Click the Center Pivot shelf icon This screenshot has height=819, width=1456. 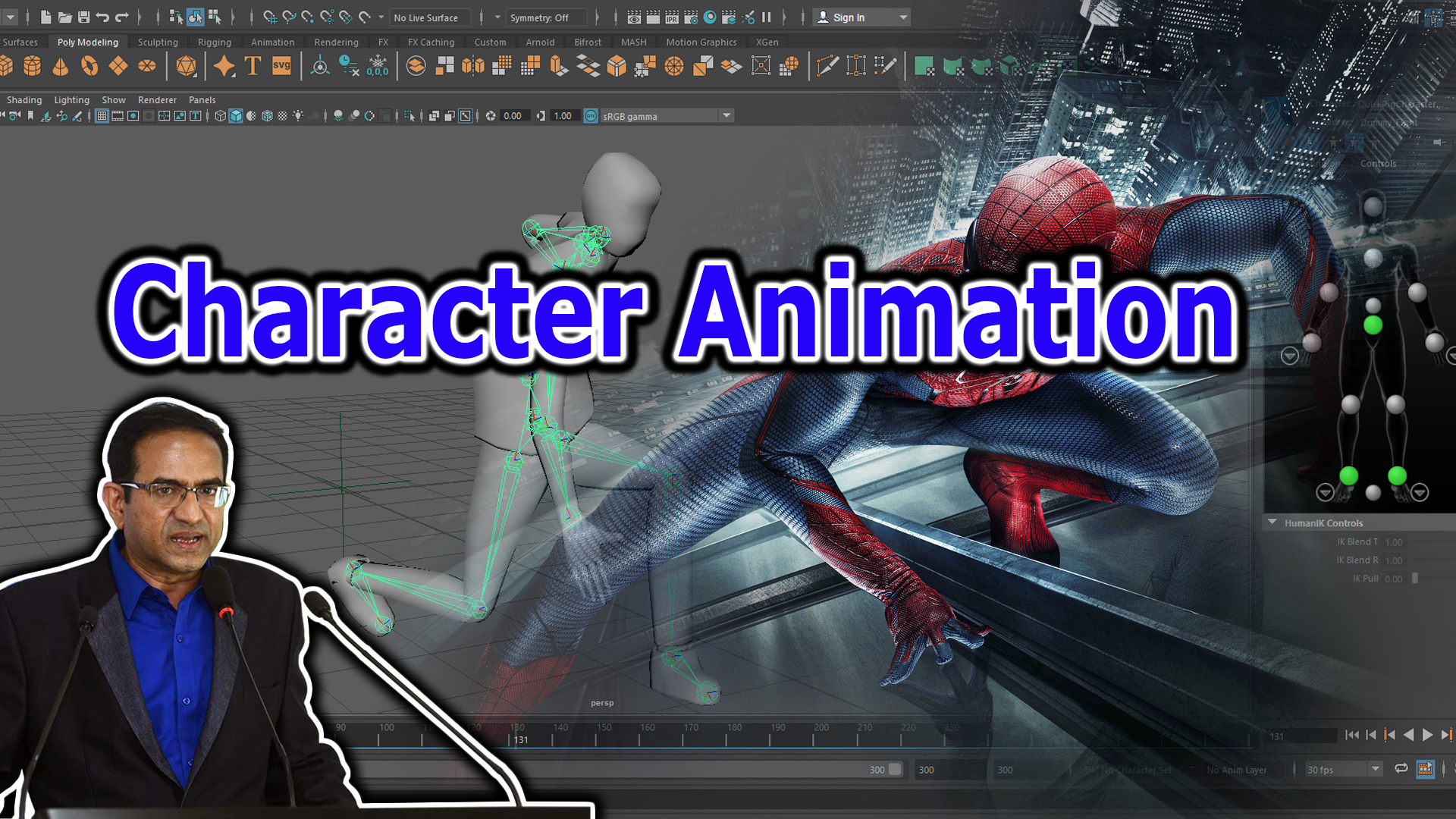pos(320,67)
